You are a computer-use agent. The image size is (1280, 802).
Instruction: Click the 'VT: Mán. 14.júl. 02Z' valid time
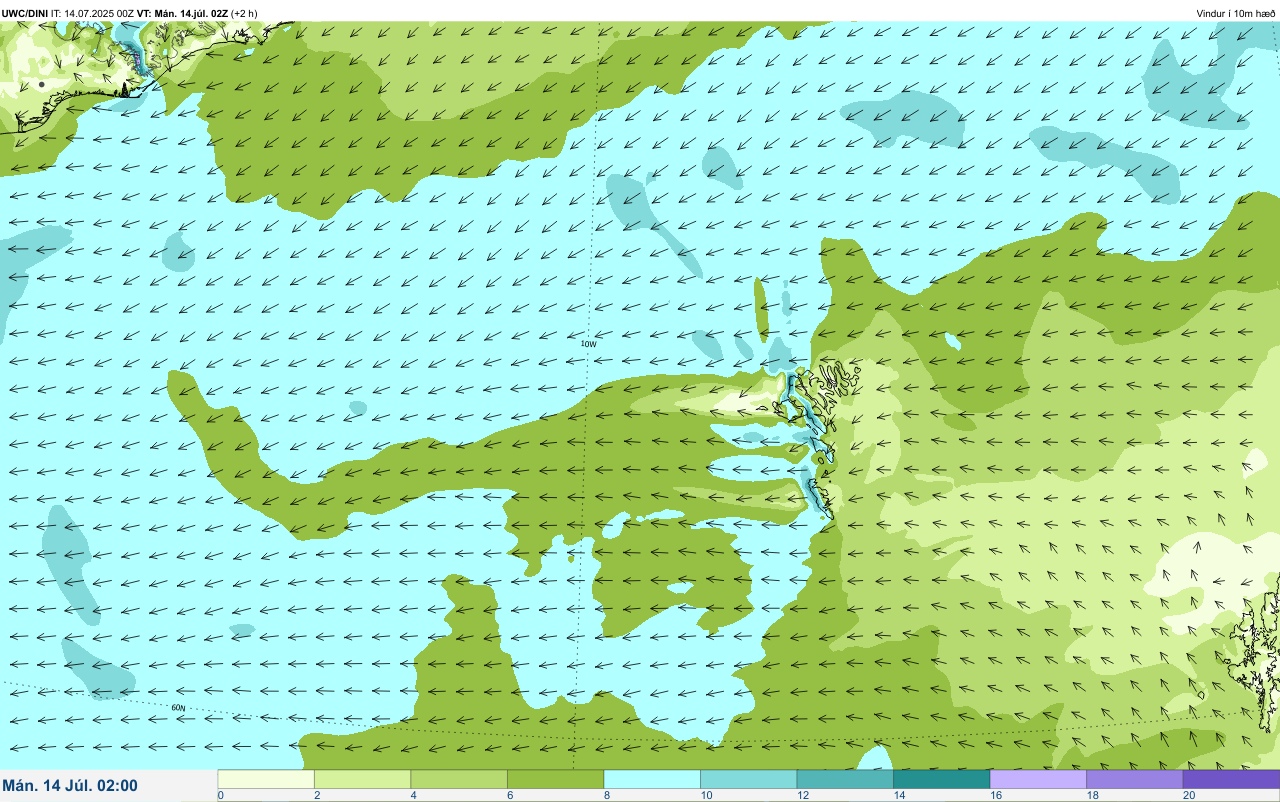[183, 13]
